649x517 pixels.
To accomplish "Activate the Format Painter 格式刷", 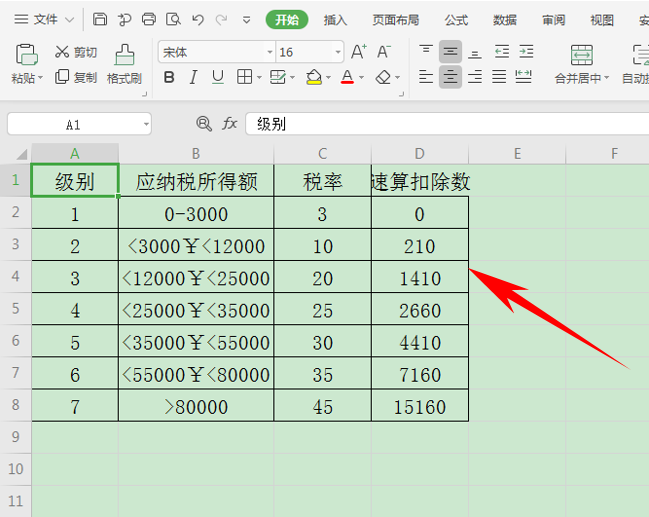I will (124, 64).
